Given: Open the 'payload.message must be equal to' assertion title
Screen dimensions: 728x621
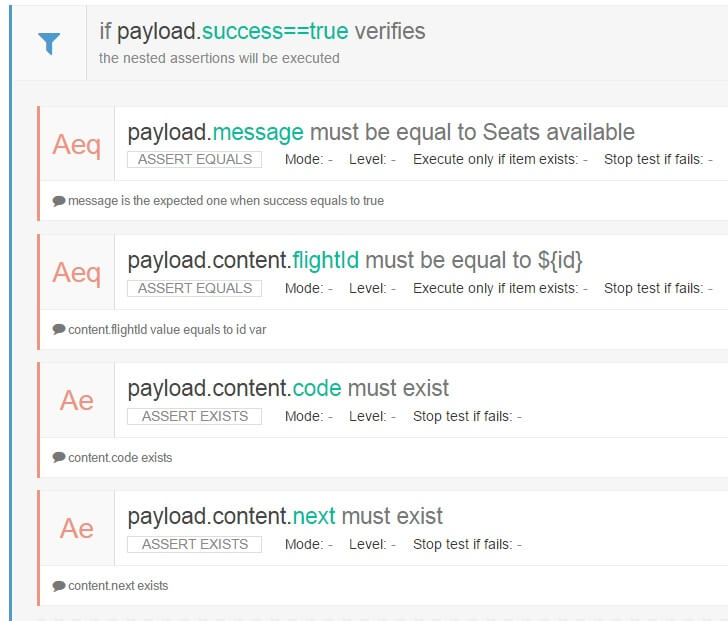Looking at the screenshot, I should tap(380, 132).
